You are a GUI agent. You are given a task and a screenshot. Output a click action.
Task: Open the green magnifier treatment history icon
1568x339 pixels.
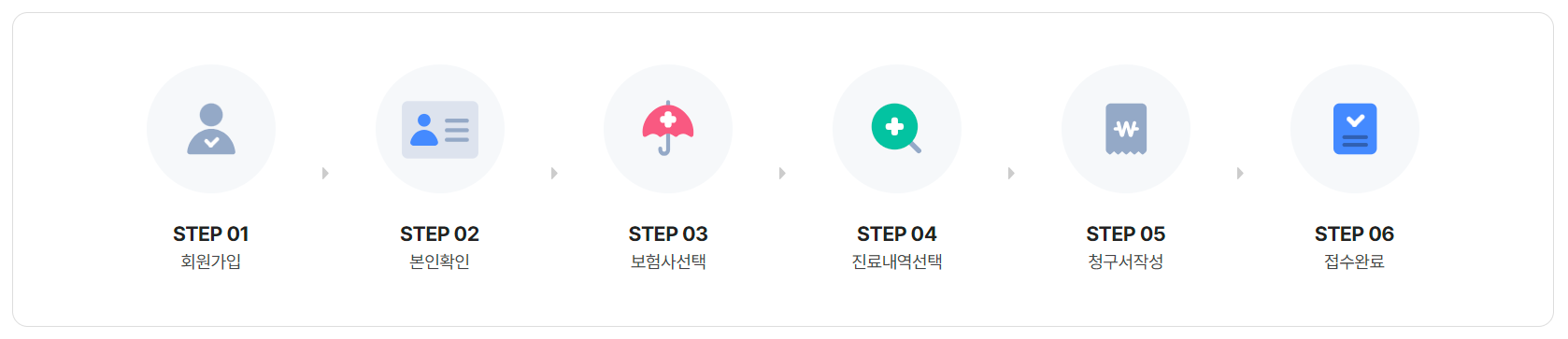[897, 128]
